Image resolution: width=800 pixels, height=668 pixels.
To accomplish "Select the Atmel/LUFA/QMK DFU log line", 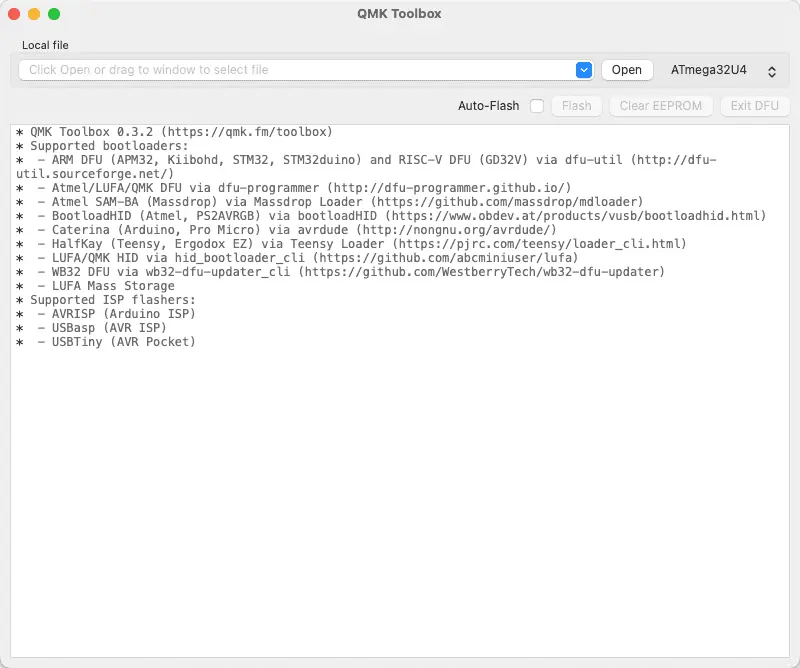I will tap(293, 188).
